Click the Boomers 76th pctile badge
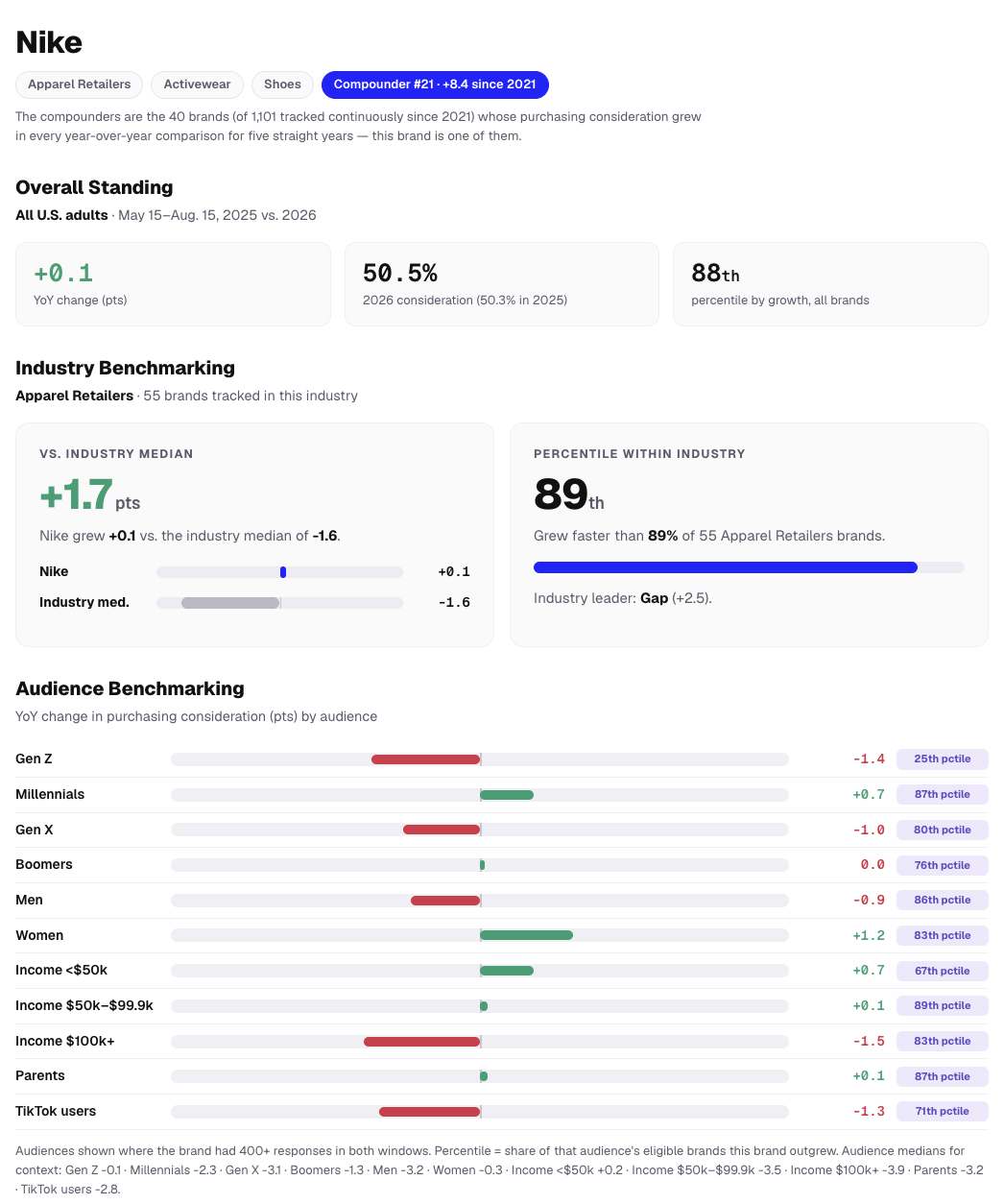 pos(943,865)
